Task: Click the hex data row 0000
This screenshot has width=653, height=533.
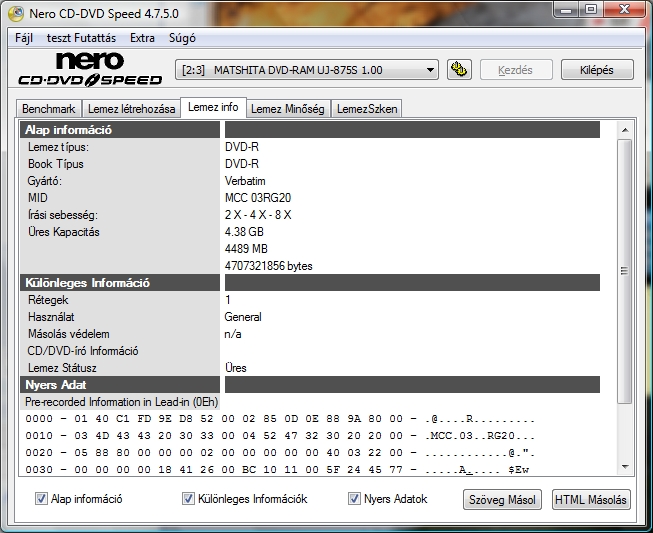Action: [x=280, y=419]
